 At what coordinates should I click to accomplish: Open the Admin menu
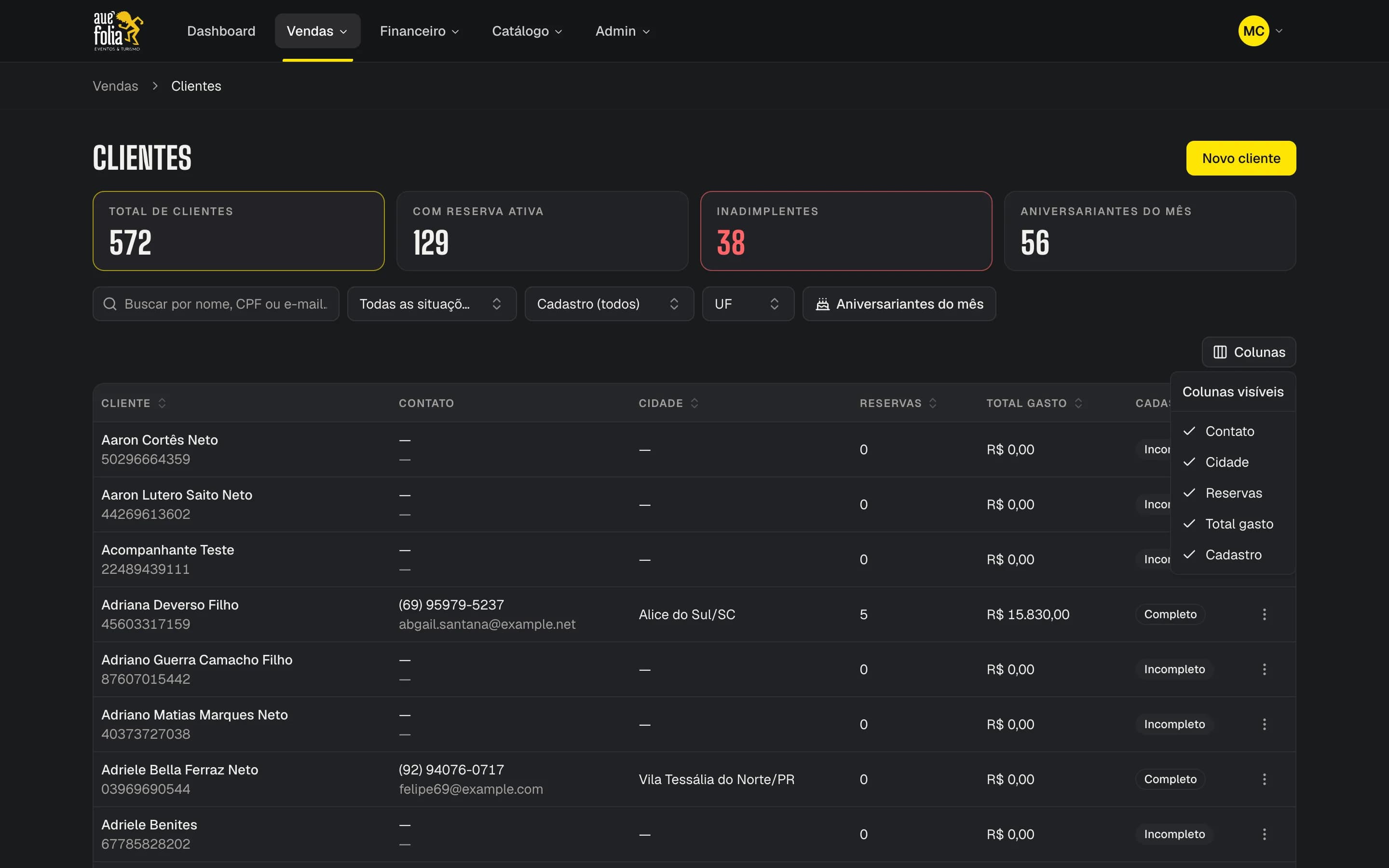point(622,31)
